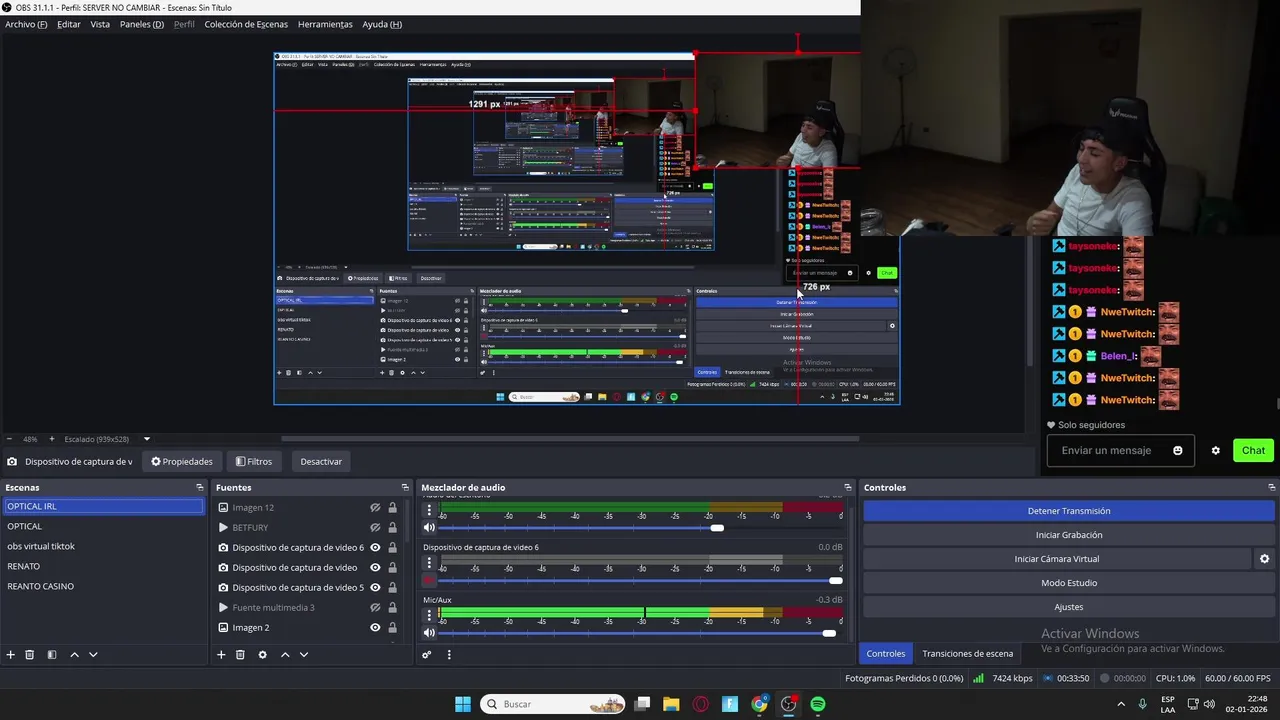The width and height of the screenshot is (1280, 720).
Task: Click Desactivar button in source toolbar
Action: click(x=321, y=461)
